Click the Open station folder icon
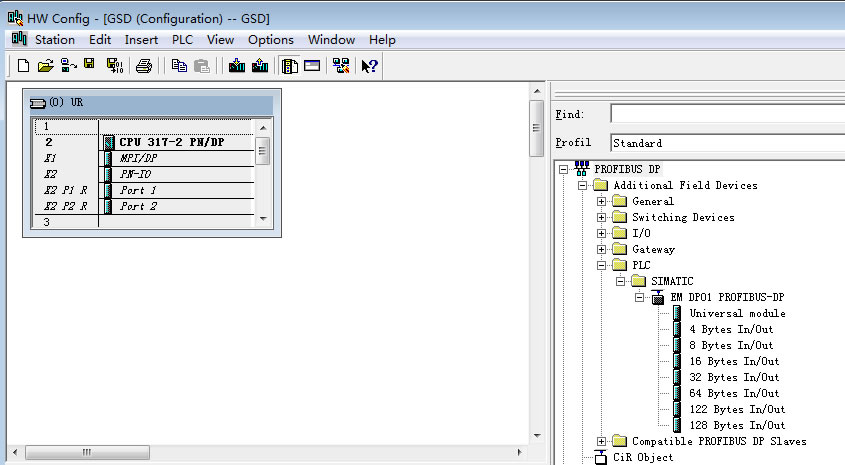Viewport: 845px width, 465px height. [46, 66]
